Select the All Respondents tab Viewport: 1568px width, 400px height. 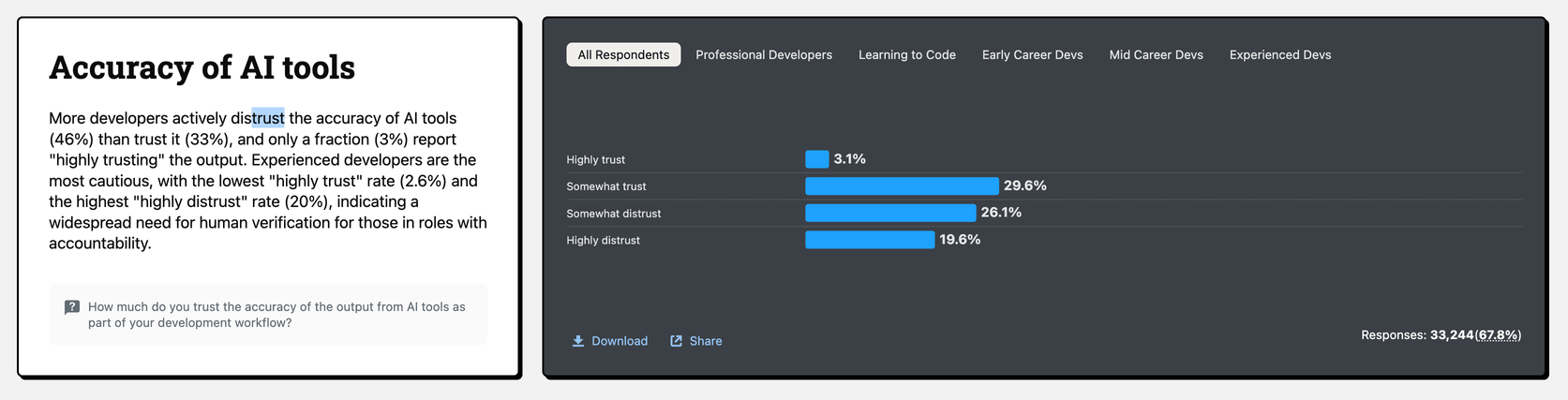[623, 55]
